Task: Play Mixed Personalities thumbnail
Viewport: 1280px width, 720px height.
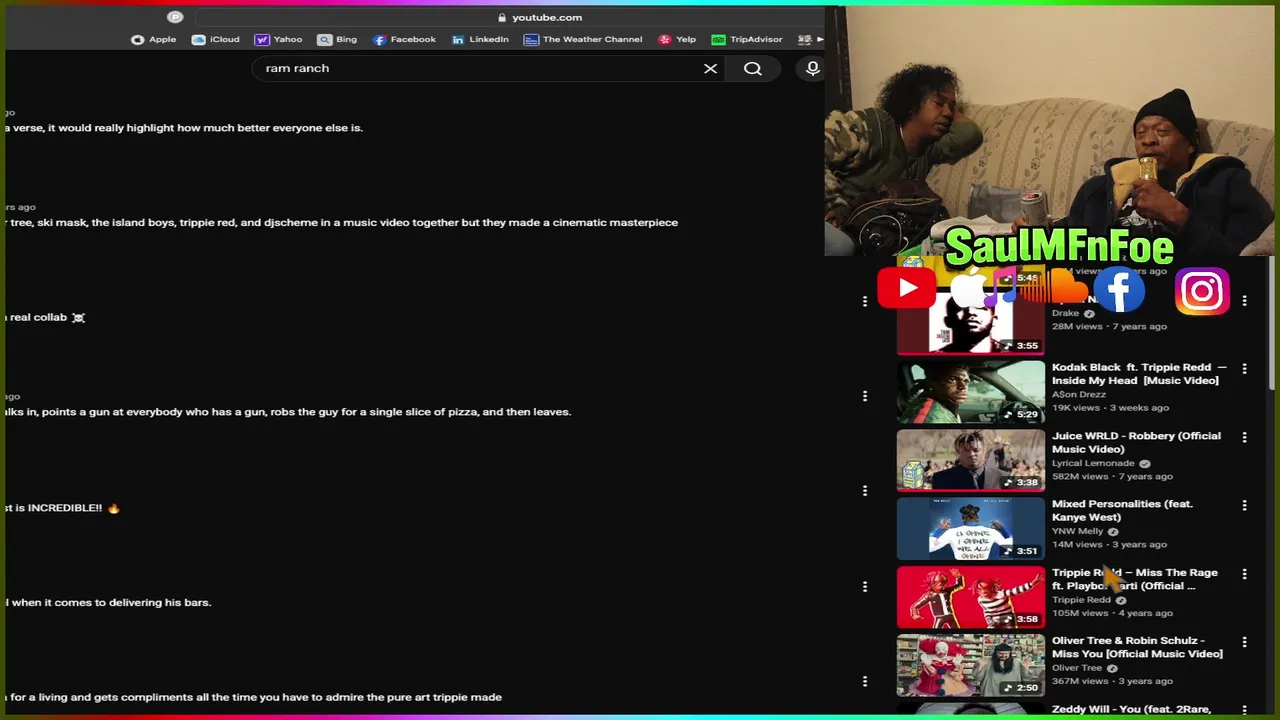Action: click(970, 528)
